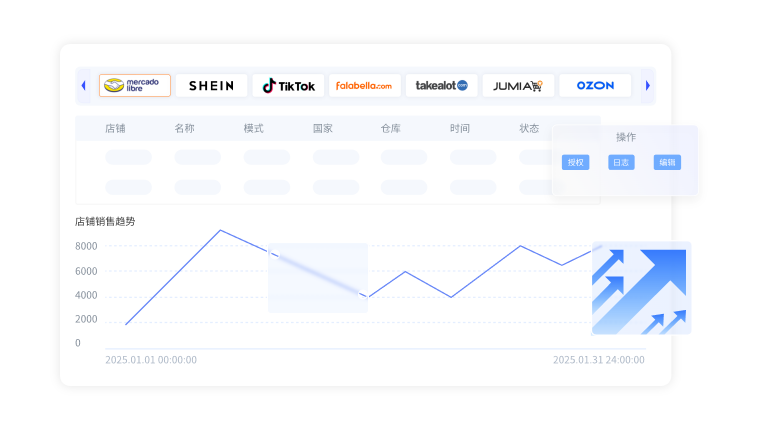This screenshot has height=430, width=760.
Task: Click the 时间 column header
Action: [460, 128]
